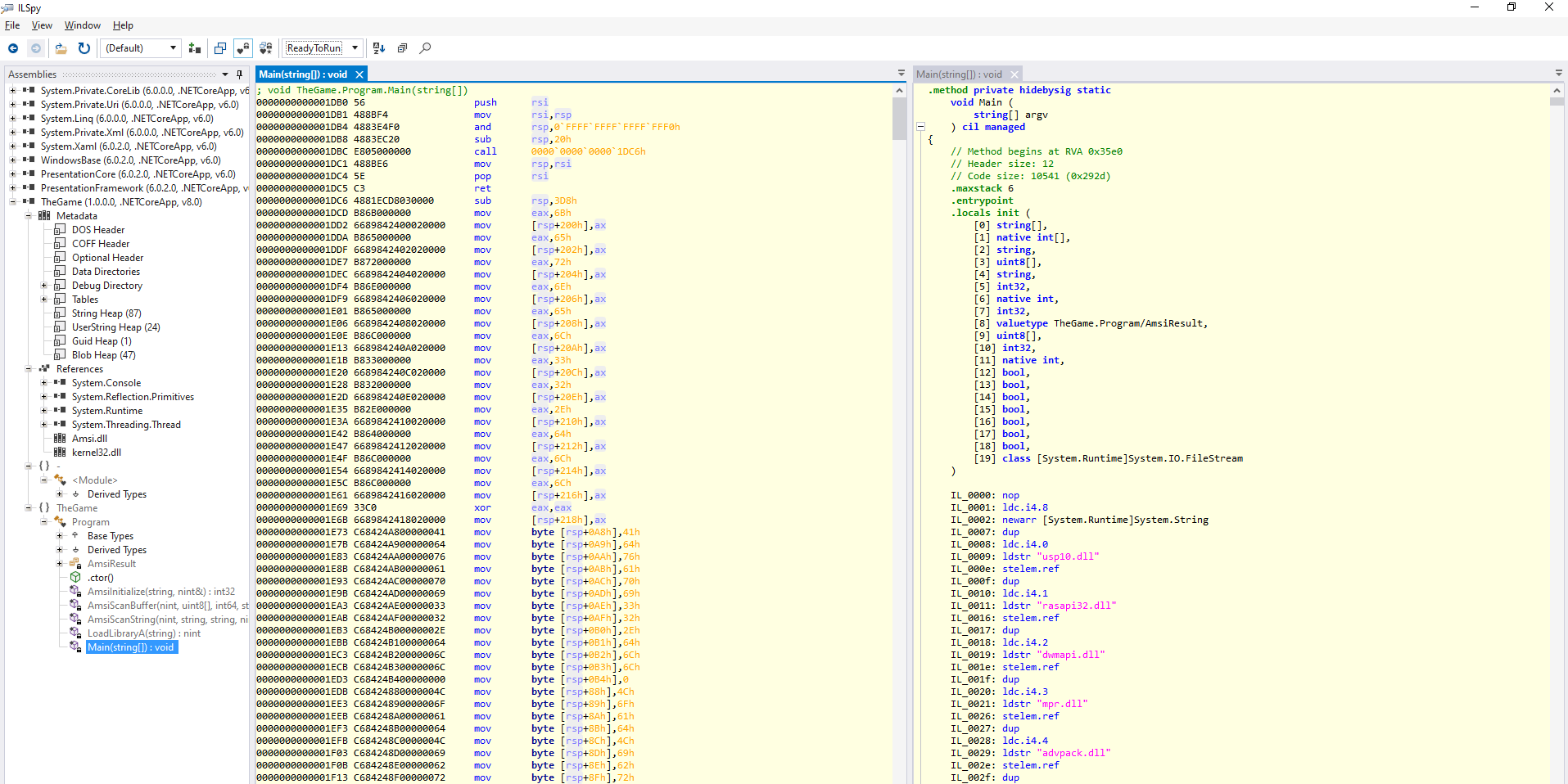1568x784 pixels.
Task: Click the kernel32.dll module icon
Action: [x=60, y=453]
